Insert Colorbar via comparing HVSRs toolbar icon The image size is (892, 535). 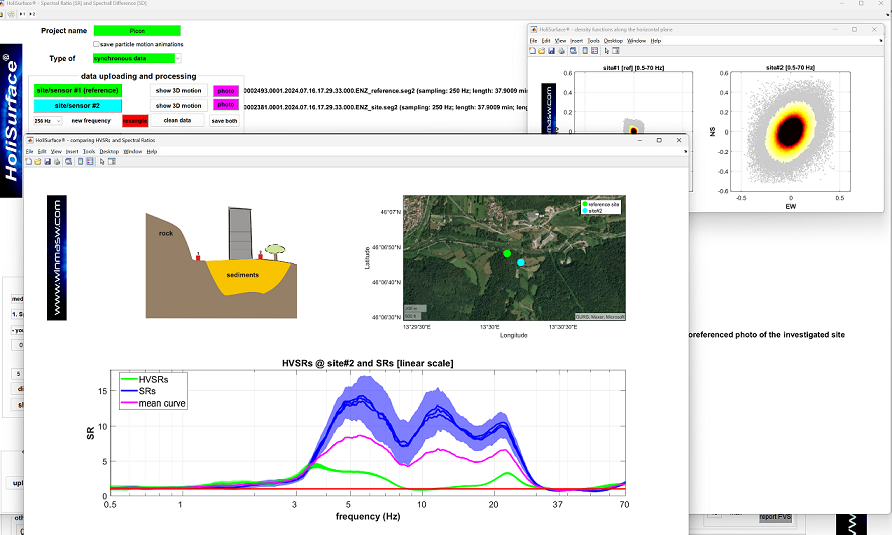(x=81, y=162)
